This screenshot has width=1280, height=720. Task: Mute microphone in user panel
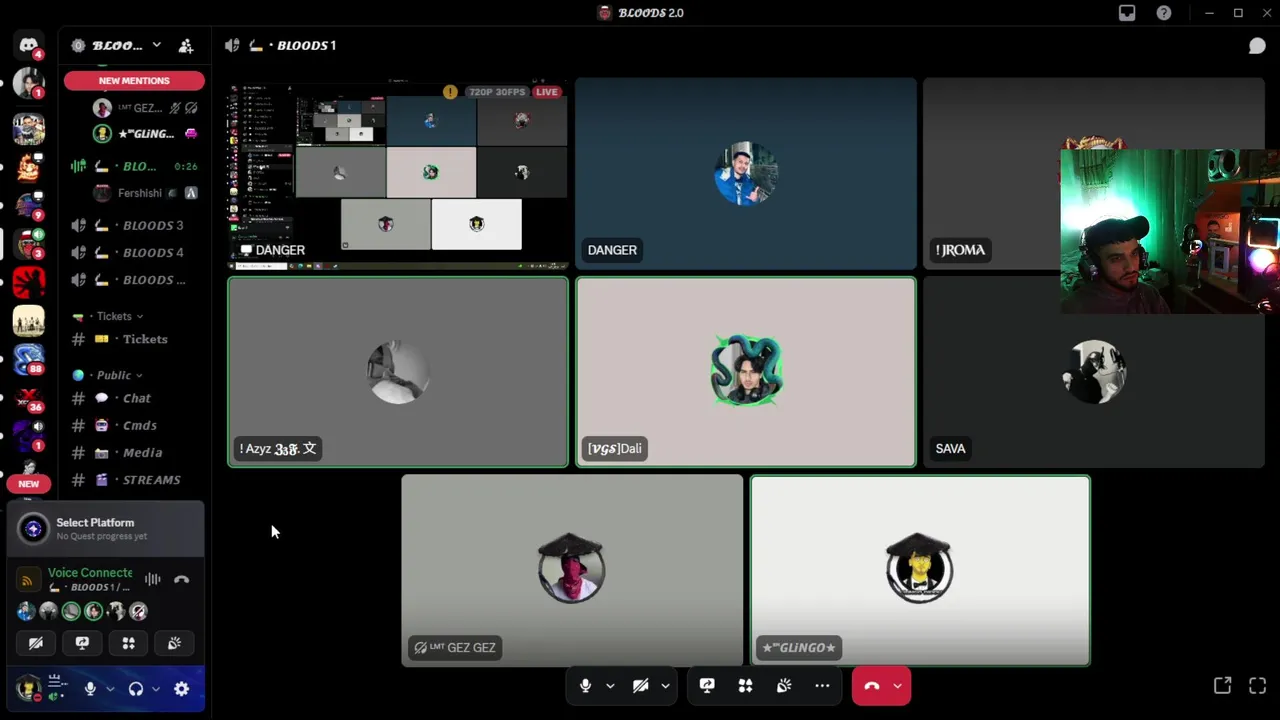(x=90, y=689)
